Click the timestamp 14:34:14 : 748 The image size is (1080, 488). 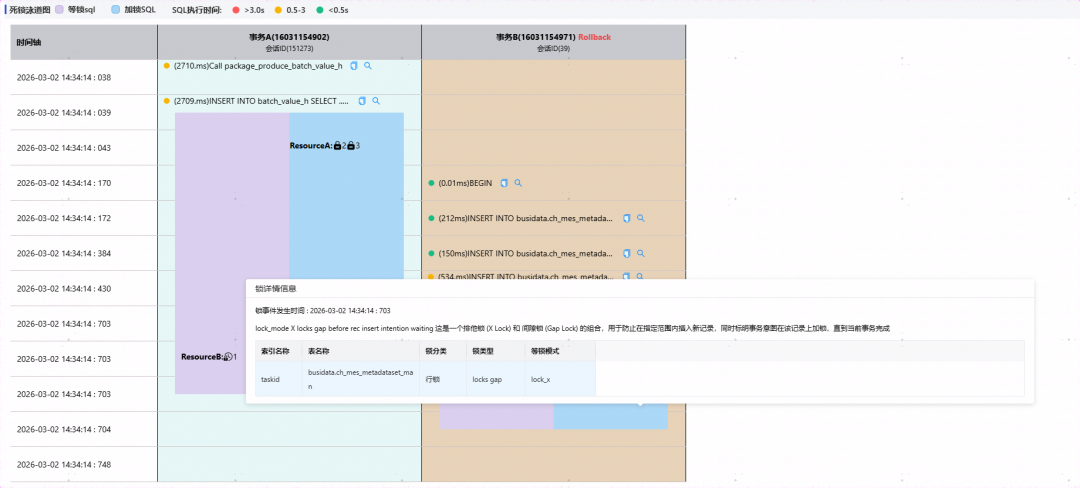[x=64, y=465]
